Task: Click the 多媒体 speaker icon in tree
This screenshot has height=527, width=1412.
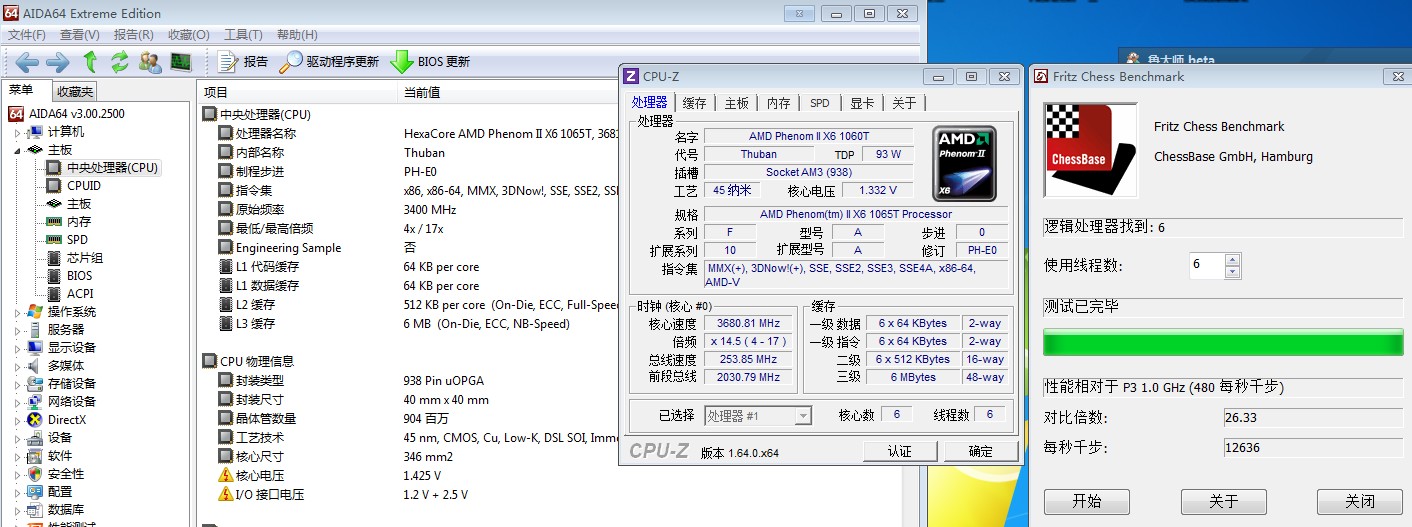Action: [x=35, y=366]
